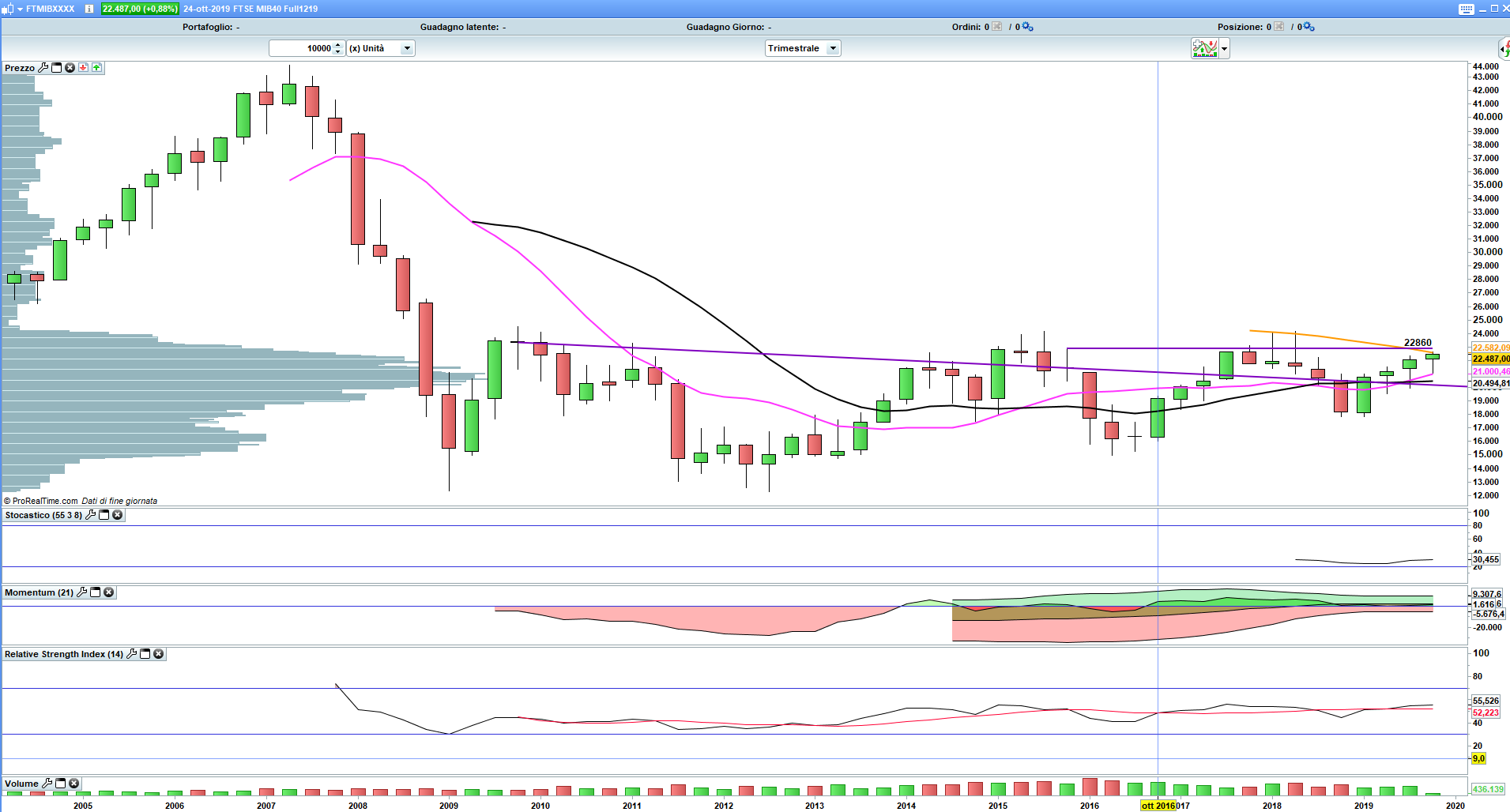Screen dimensions: 1510x812
Task: Open Prezzo panel settings wrench
Action: (43, 68)
